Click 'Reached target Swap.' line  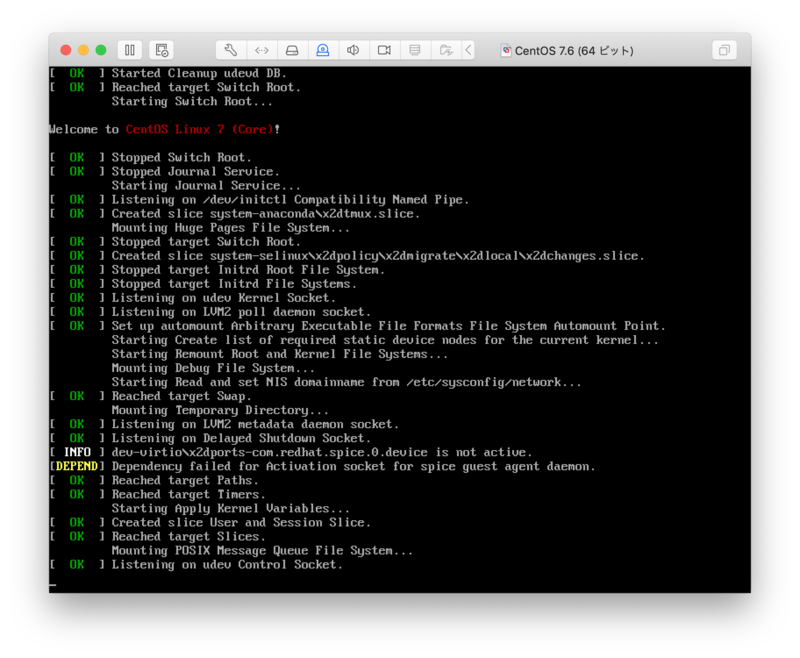click(x=182, y=396)
